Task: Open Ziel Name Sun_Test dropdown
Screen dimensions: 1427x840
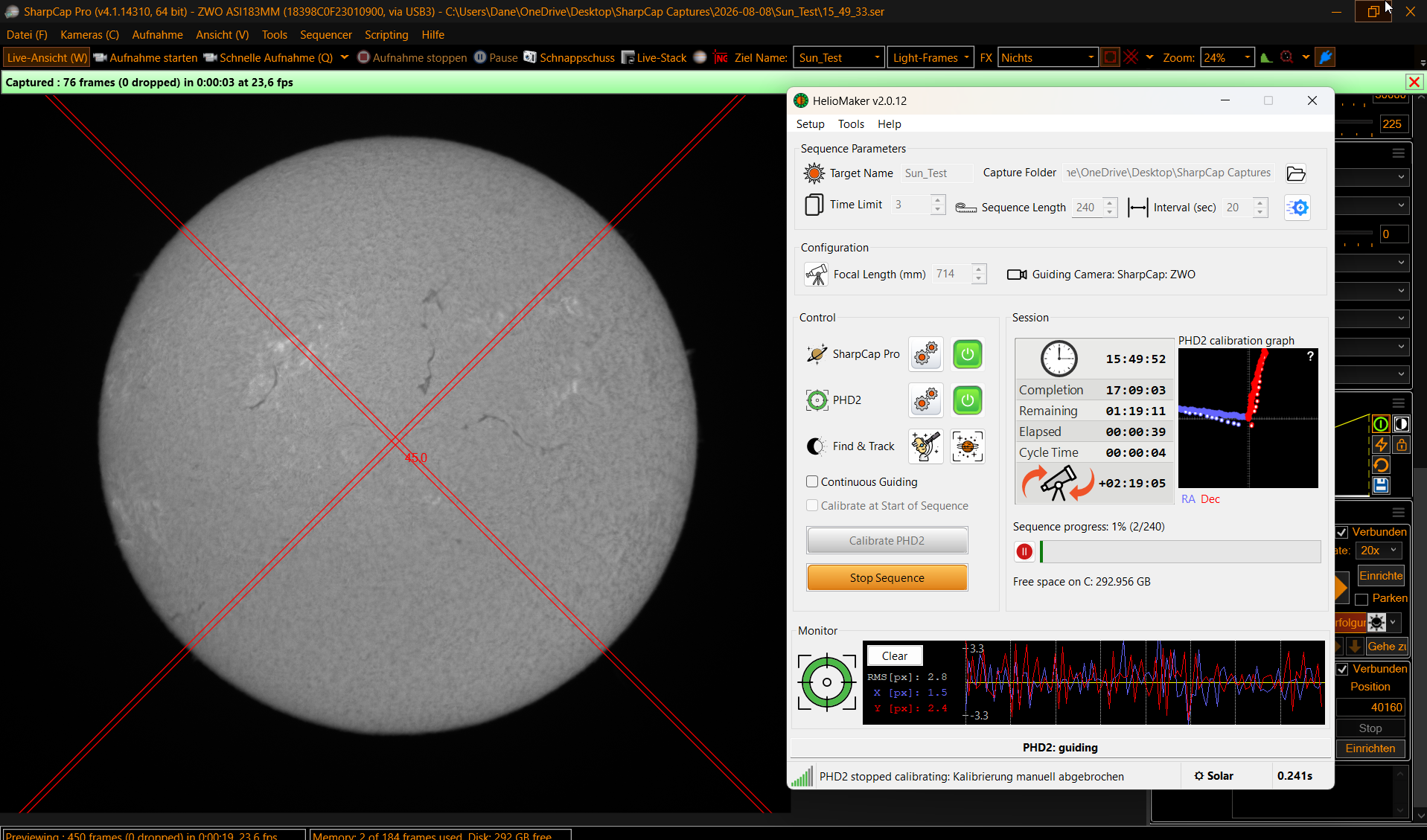Action: (x=838, y=57)
